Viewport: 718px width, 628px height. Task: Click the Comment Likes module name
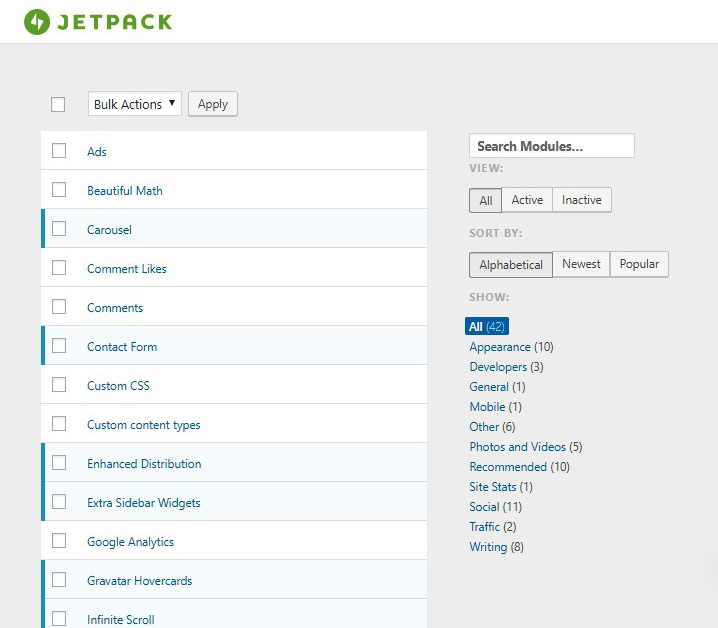click(x=126, y=268)
